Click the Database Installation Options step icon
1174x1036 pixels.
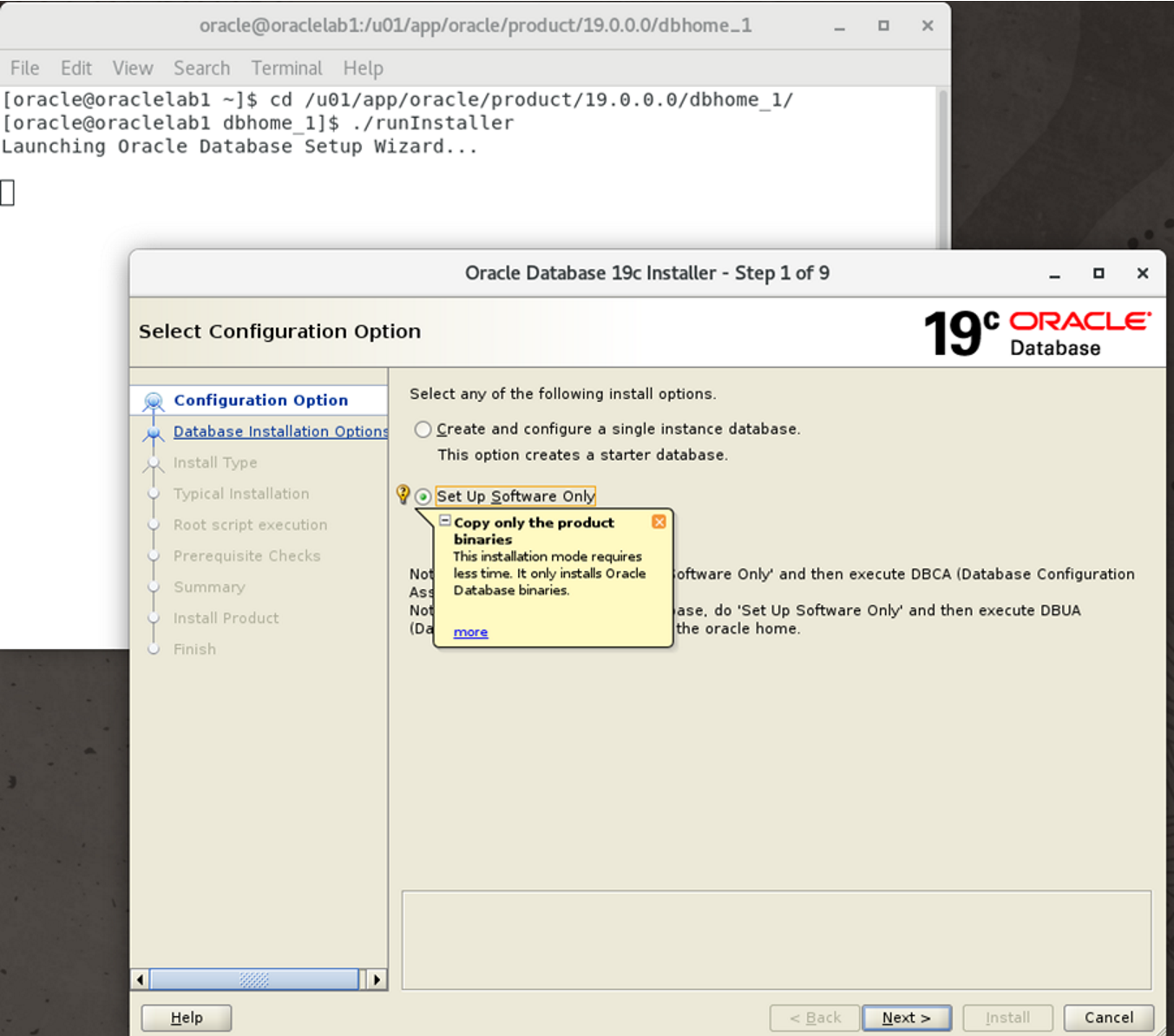click(154, 432)
